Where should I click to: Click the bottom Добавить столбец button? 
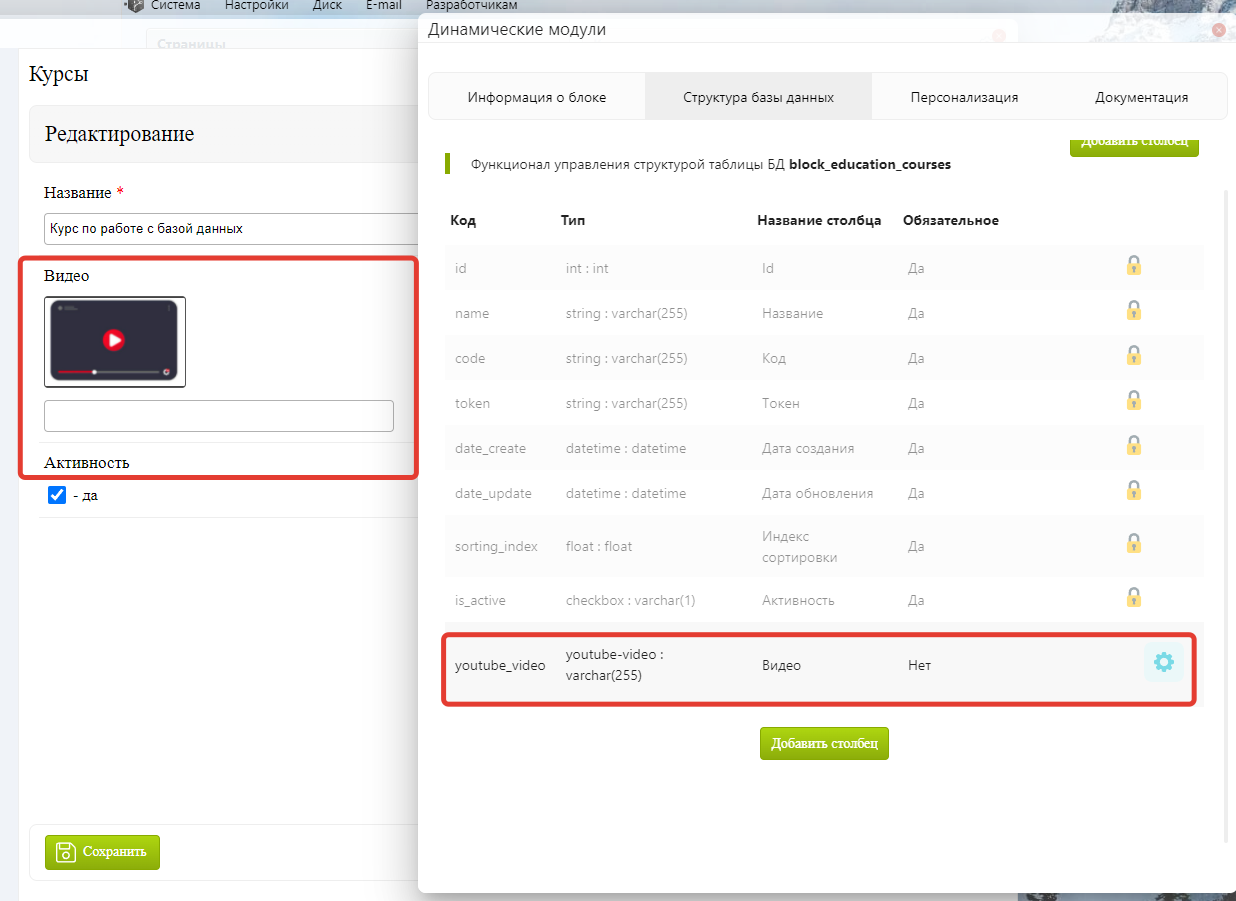[x=824, y=744]
